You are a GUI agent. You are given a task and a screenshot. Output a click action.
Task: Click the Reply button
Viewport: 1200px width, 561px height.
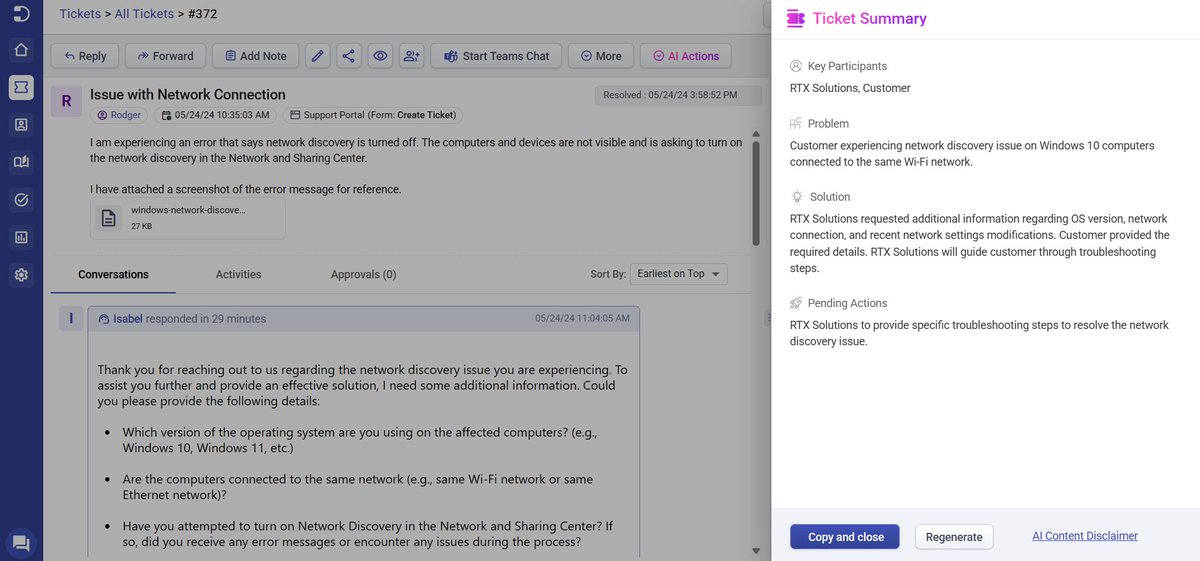[85, 56]
